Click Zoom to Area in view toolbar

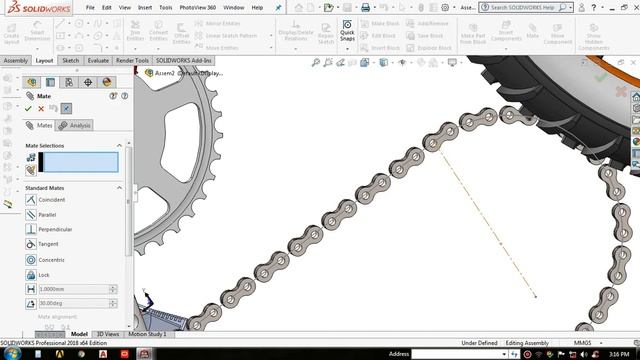[x=328, y=62]
